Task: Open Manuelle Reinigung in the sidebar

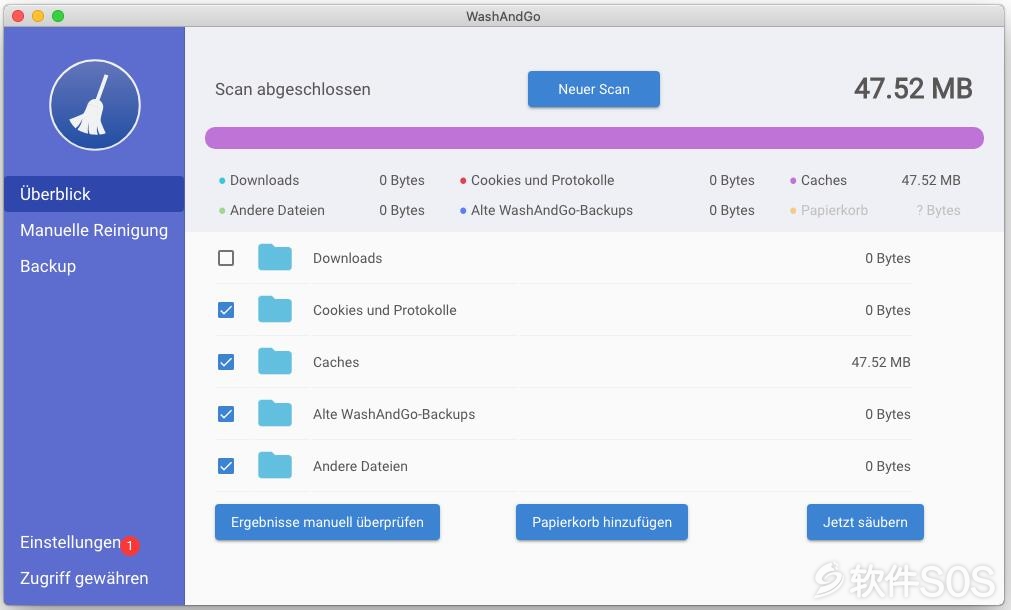Action: (94, 230)
